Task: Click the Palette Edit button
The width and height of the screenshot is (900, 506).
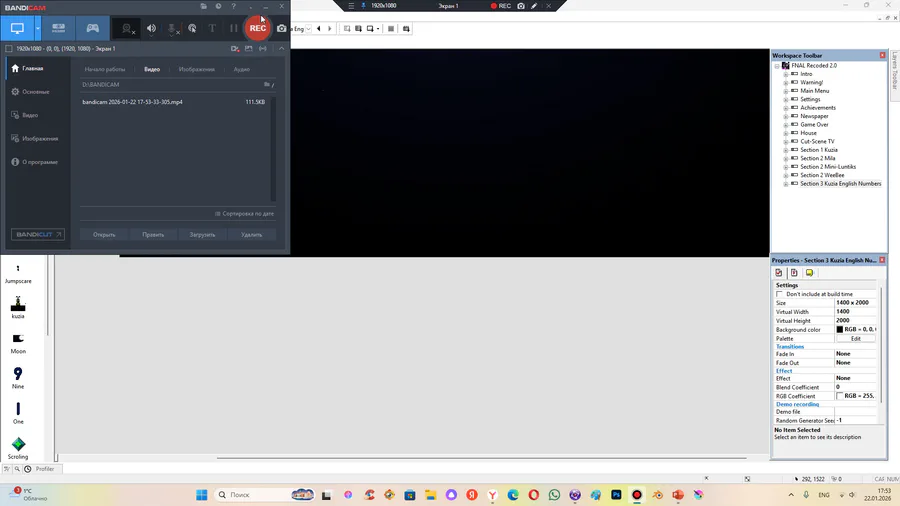Action: click(x=856, y=338)
